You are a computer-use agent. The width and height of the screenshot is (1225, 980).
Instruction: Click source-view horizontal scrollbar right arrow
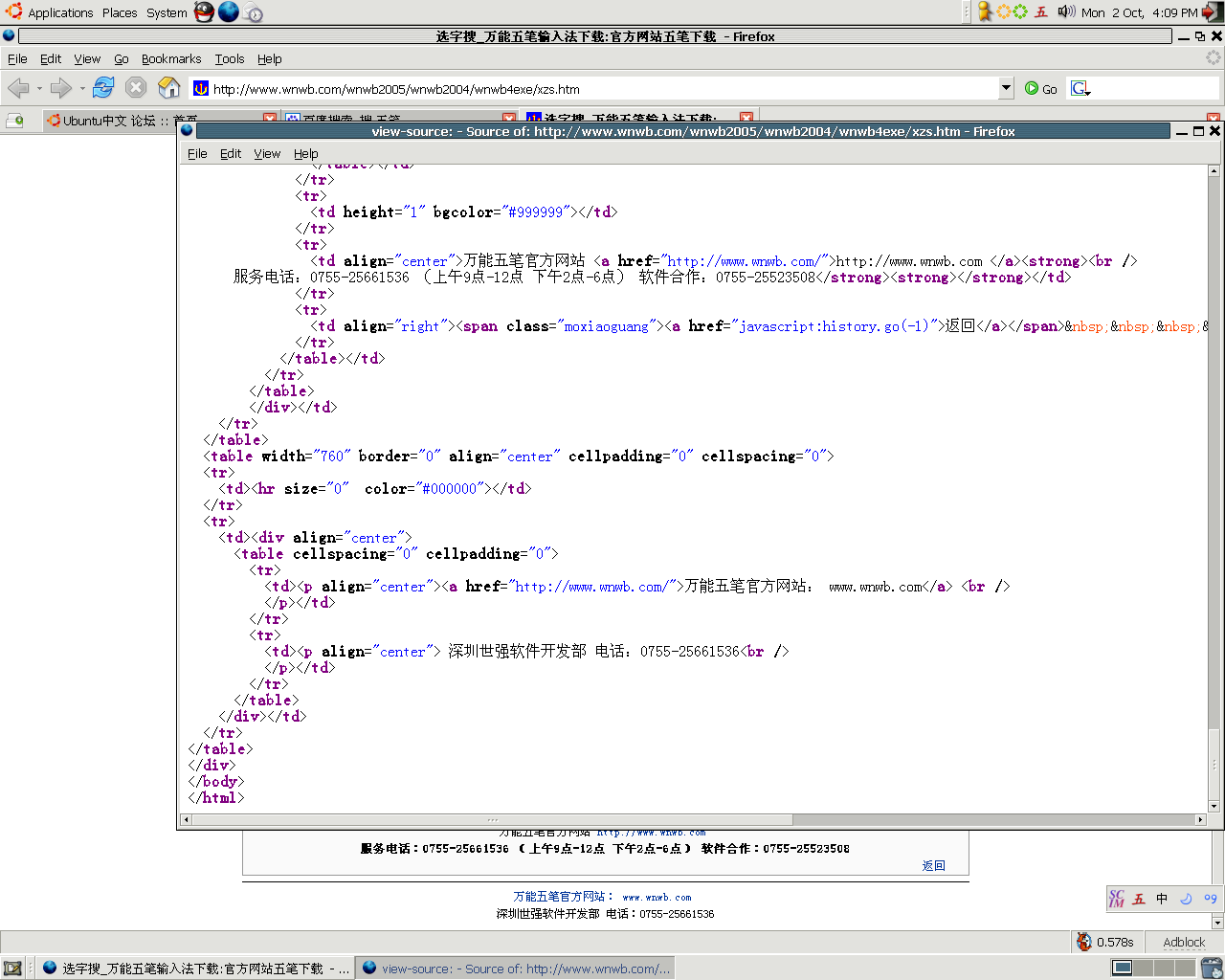click(1200, 819)
